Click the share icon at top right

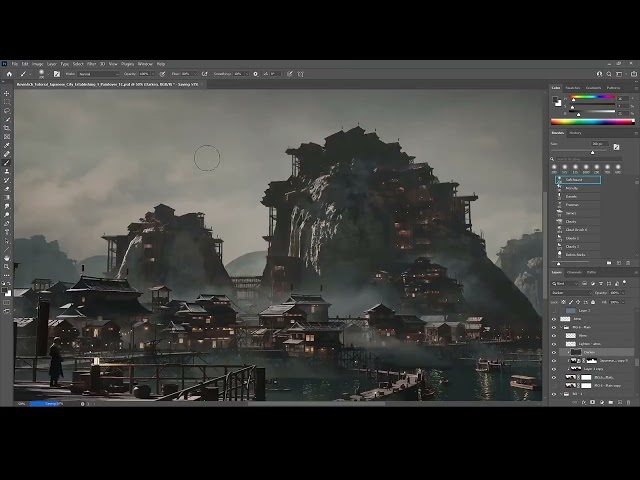click(634, 74)
